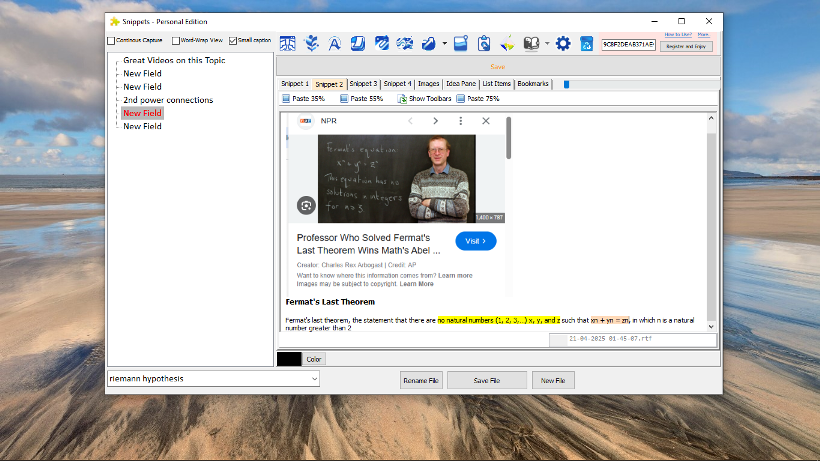Click Paste 75% button
The width and height of the screenshot is (820, 461).
(478, 98)
